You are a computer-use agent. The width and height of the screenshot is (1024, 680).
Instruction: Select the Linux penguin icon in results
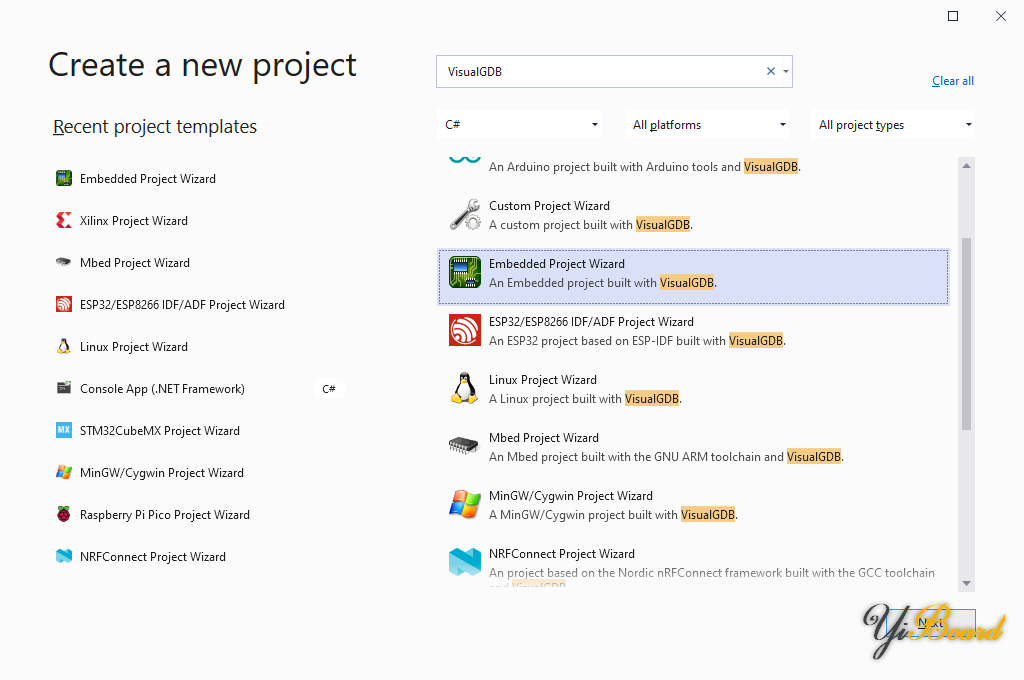point(464,389)
